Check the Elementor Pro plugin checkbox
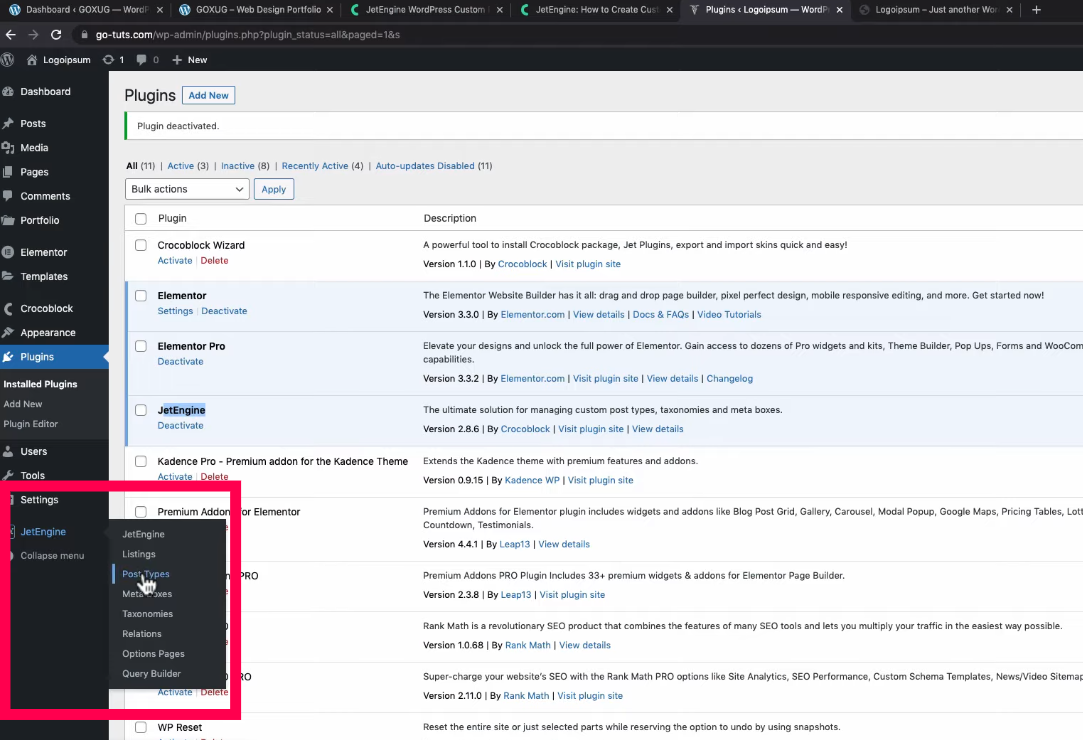Image resolution: width=1083 pixels, height=740 pixels. click(x=141, y=346)
